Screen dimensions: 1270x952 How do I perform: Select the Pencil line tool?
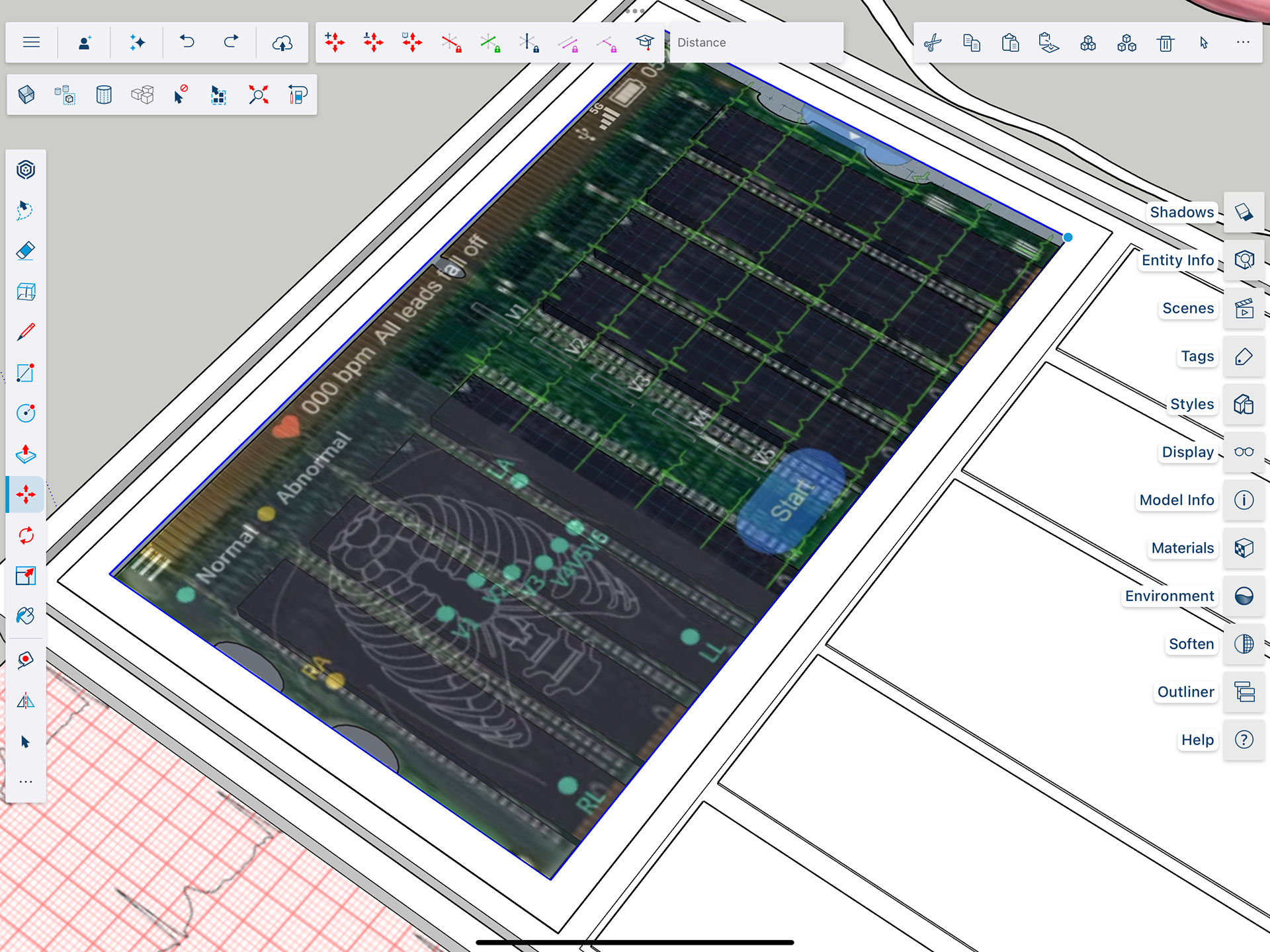pos(25,332)
